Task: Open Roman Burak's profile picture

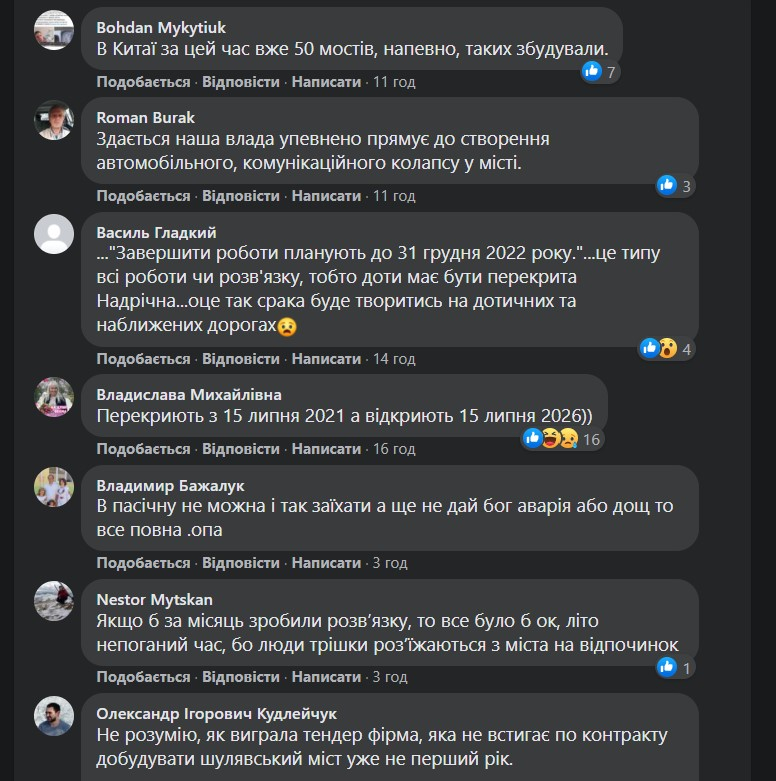Action: pos(54,120)
